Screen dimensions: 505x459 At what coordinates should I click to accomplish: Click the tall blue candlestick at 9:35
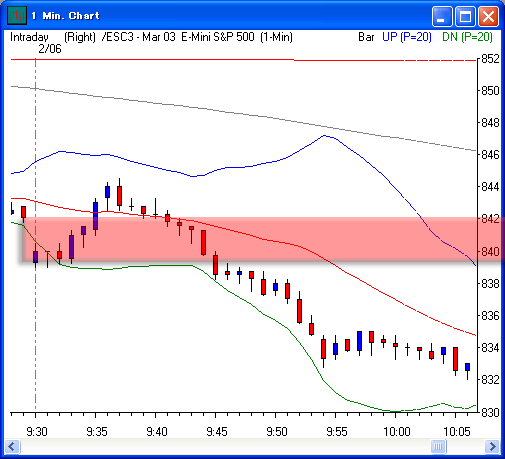(95, 216)
